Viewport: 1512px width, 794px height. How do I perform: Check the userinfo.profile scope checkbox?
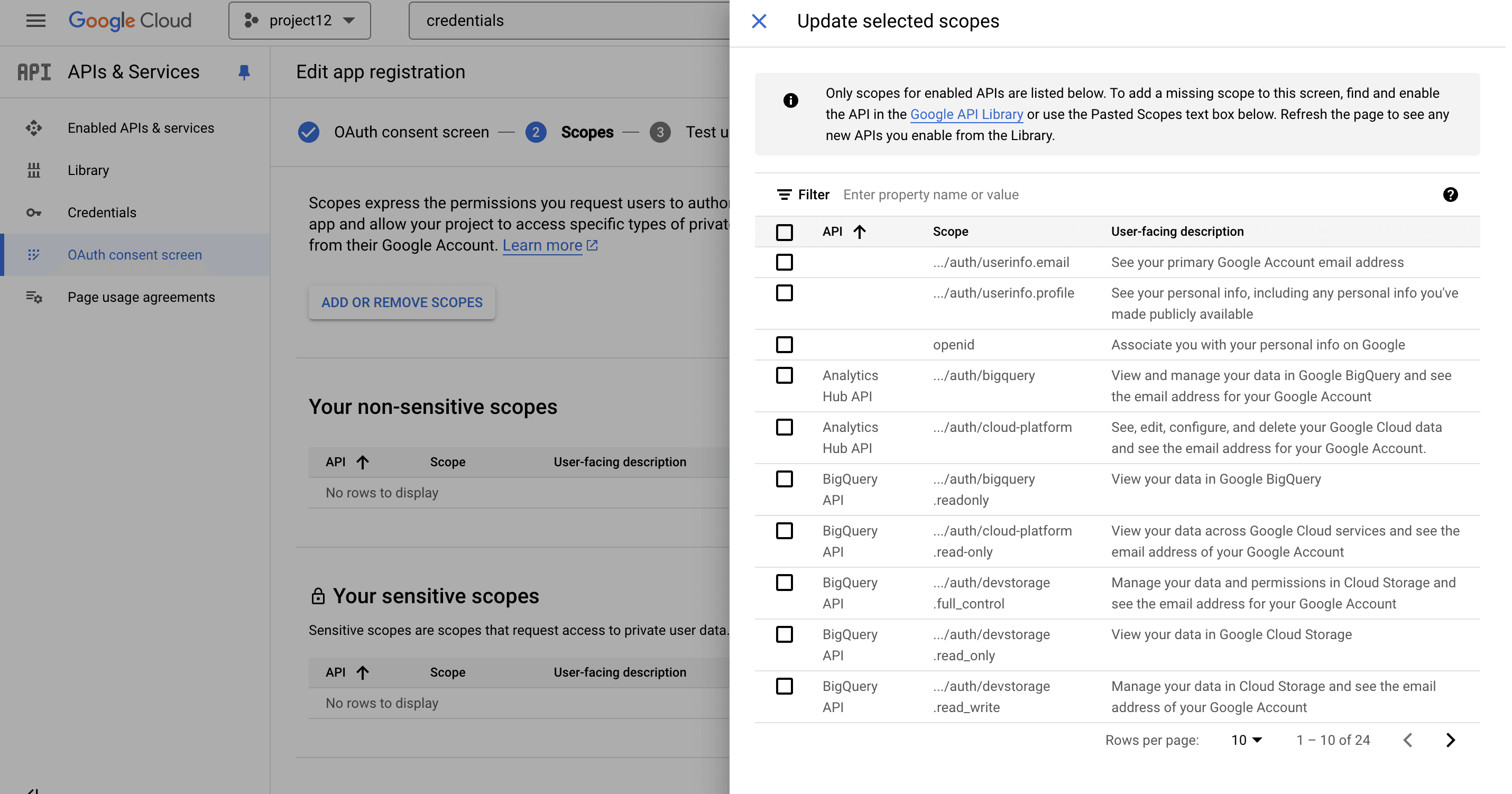(785, 293)
